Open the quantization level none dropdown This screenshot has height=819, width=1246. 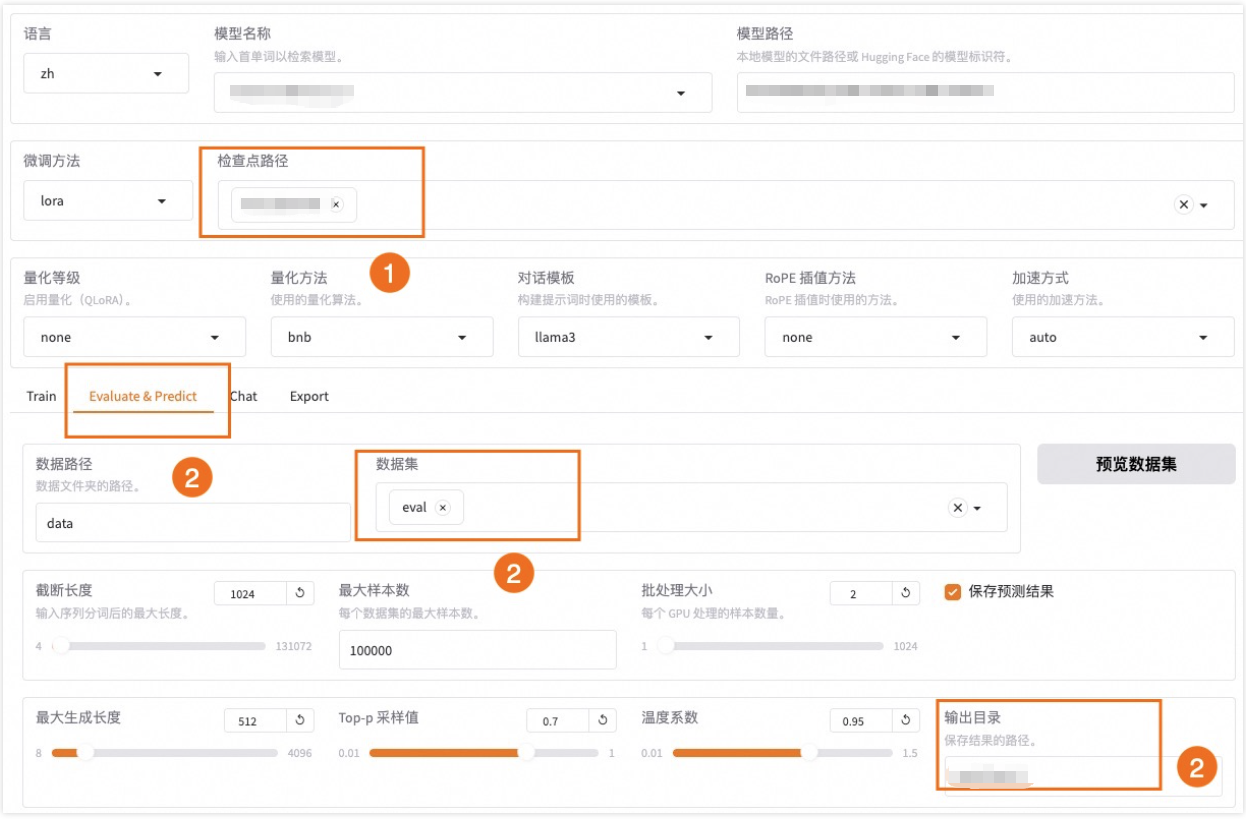[134, 337]
